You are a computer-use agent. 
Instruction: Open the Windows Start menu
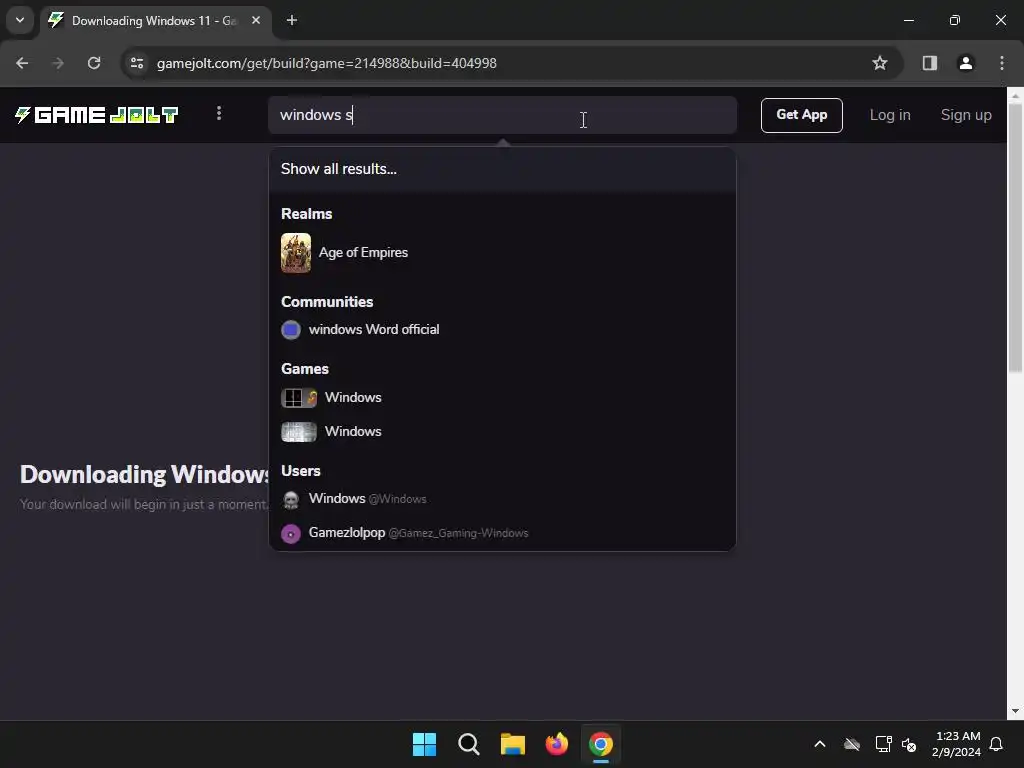coord(424,744)
